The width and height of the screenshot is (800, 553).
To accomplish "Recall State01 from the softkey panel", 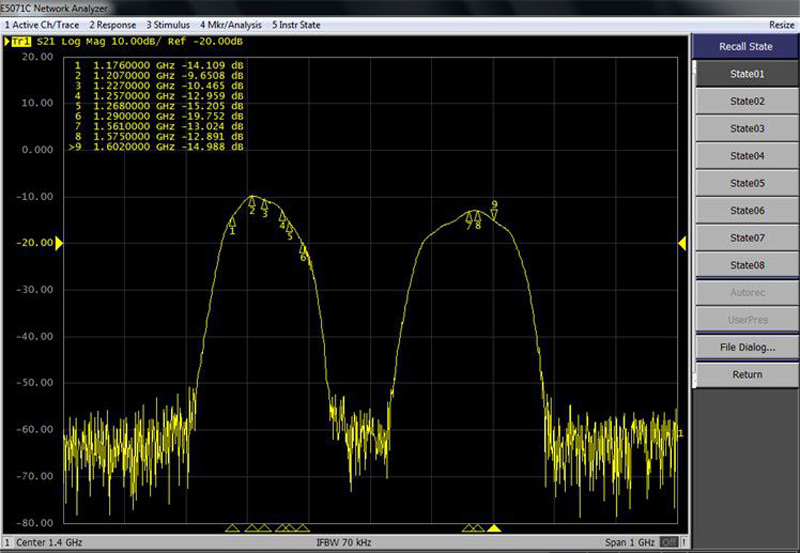I will (747, 74).
